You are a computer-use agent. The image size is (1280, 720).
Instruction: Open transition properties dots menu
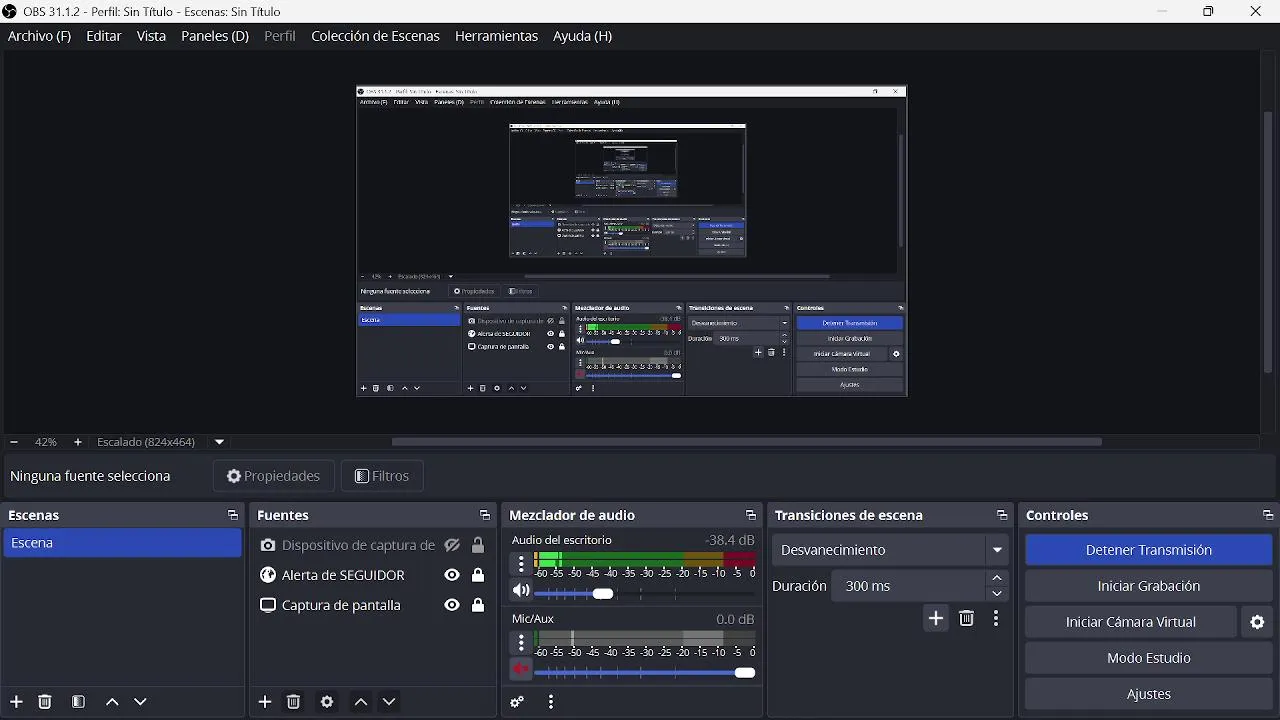995,619
